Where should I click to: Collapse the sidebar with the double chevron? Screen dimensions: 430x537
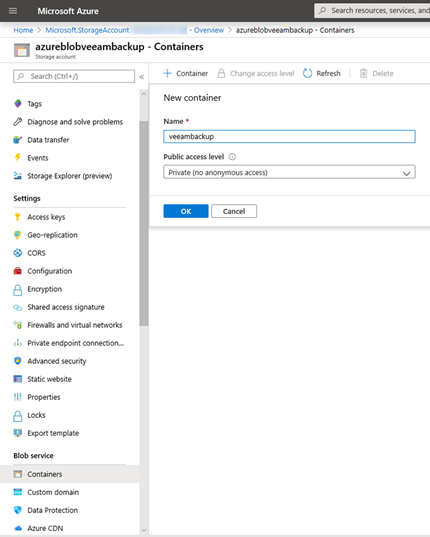click(x=142, y=77)
